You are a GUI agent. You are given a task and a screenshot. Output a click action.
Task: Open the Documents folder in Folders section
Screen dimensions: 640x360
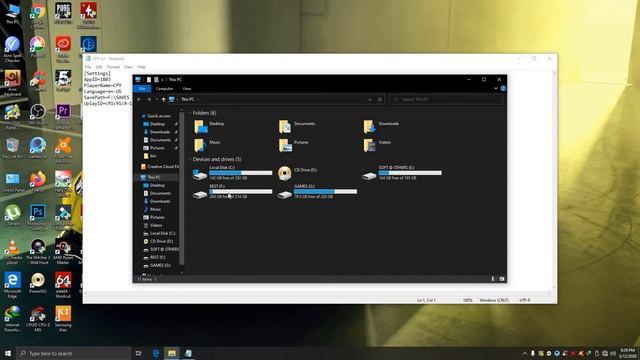pyautogui.click(x=297, y=126)
